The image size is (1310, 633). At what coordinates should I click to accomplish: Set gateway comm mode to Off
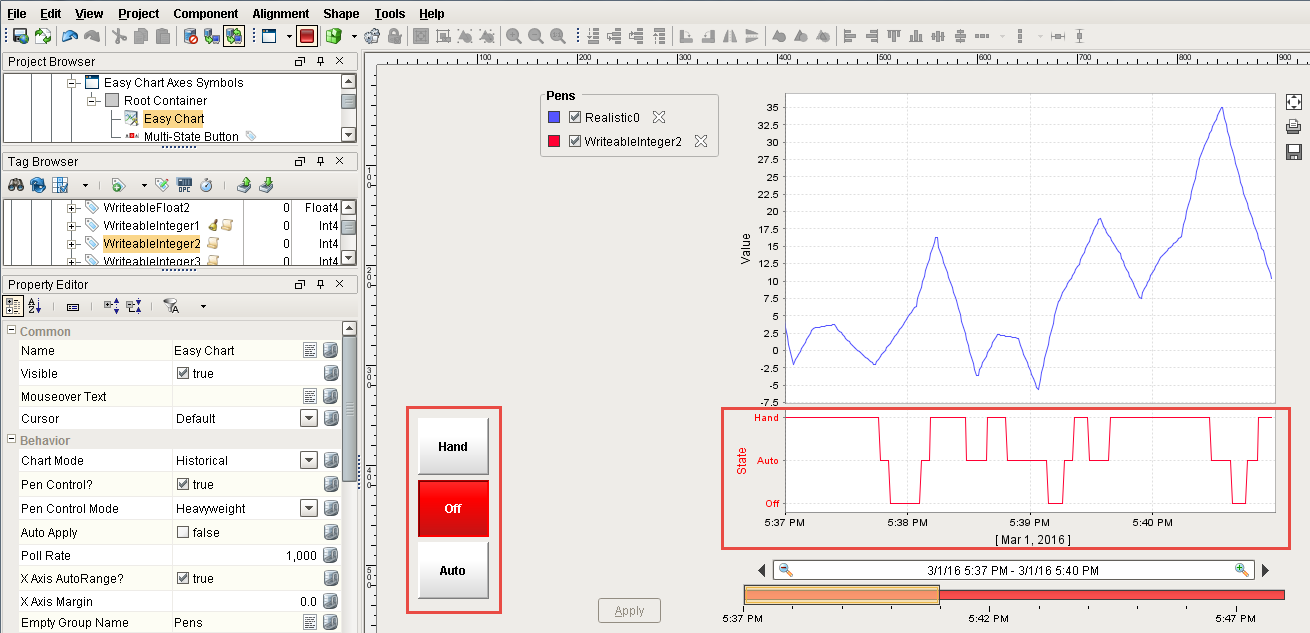pos(191,36)
